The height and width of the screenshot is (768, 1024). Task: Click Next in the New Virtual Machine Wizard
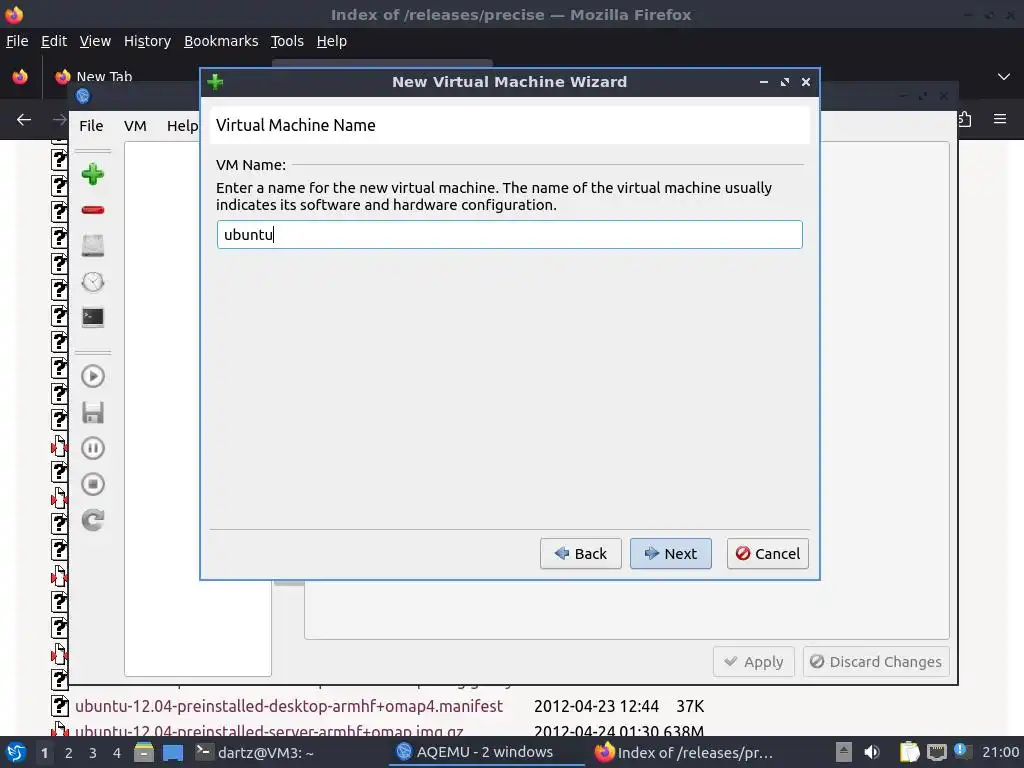[671, 553]
